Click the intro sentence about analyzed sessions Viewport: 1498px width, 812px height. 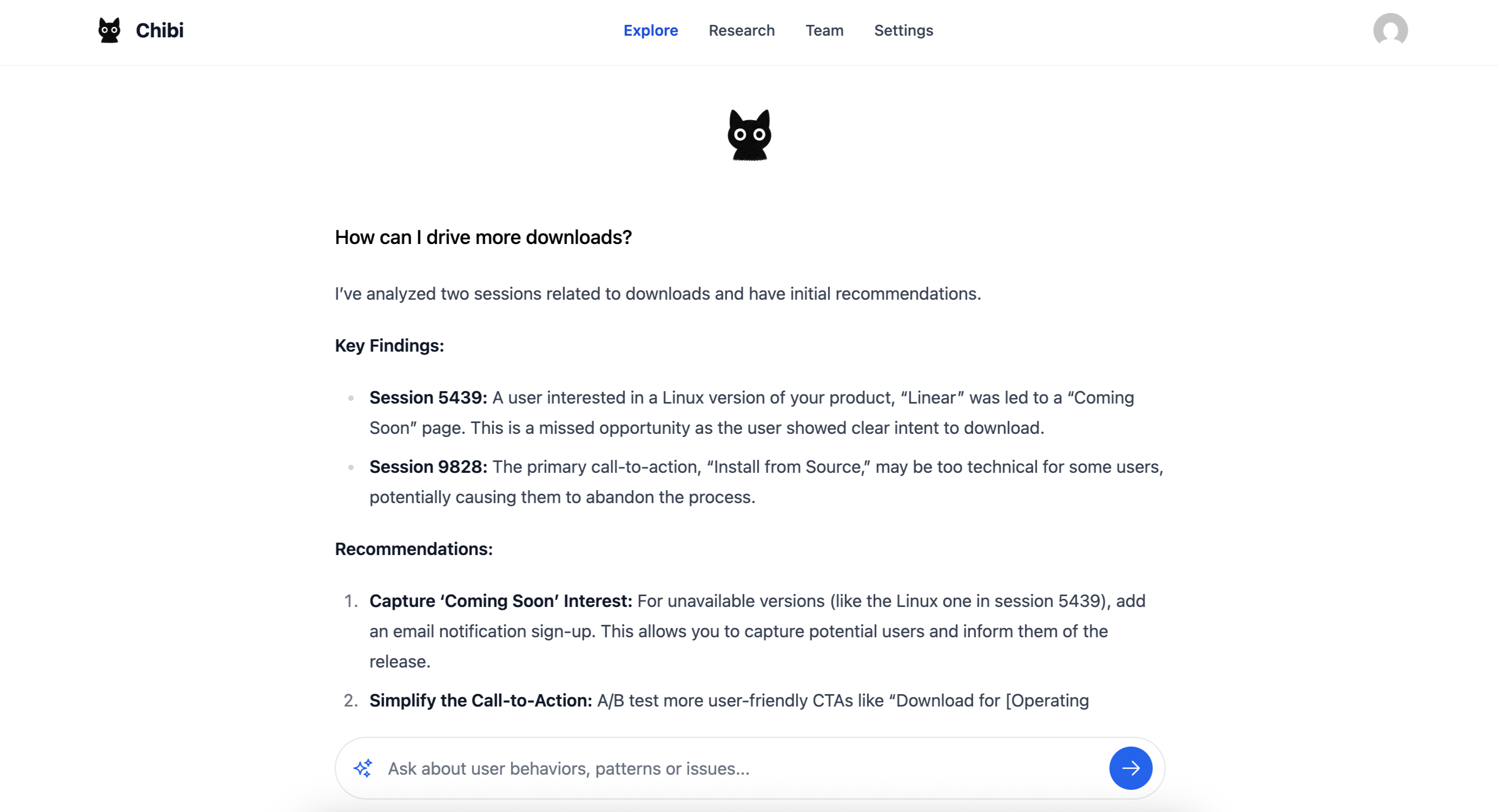658,294
